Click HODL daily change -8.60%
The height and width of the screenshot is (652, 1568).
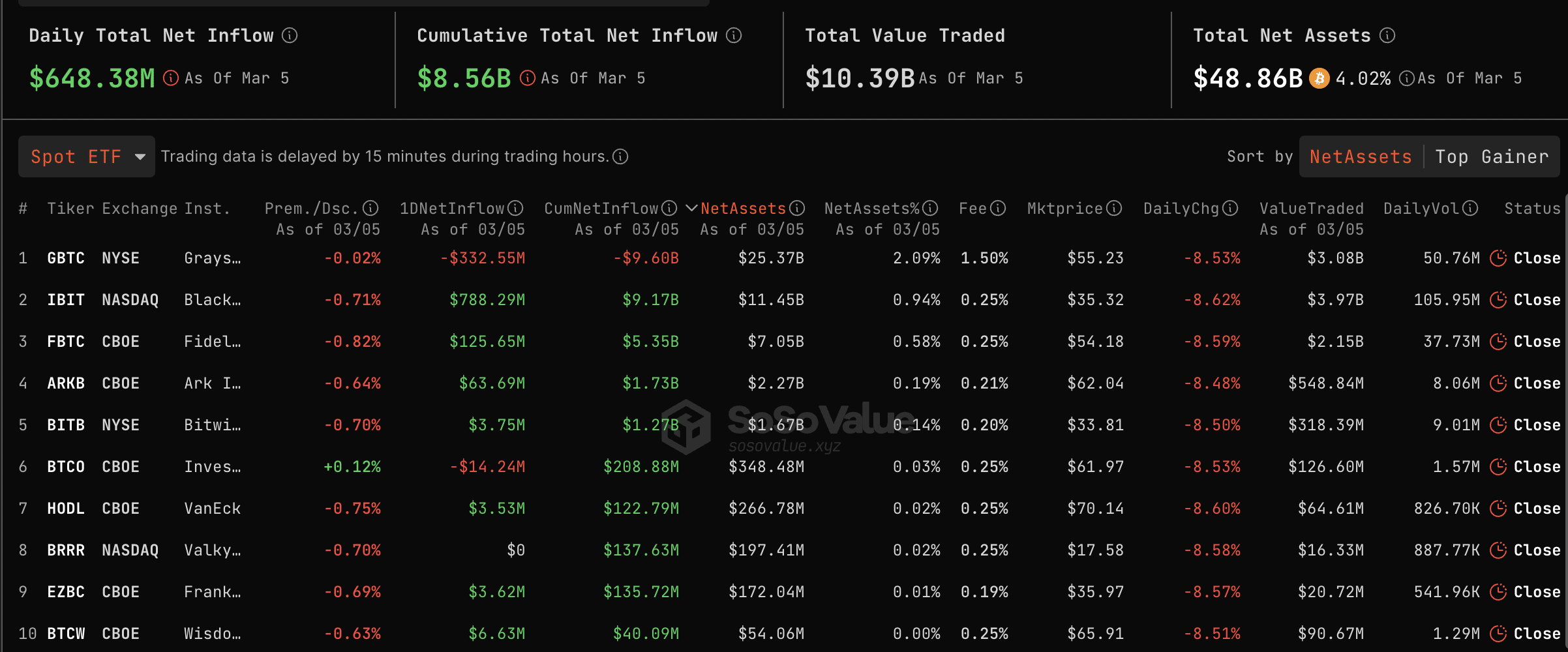click(x=1212, y=509)
